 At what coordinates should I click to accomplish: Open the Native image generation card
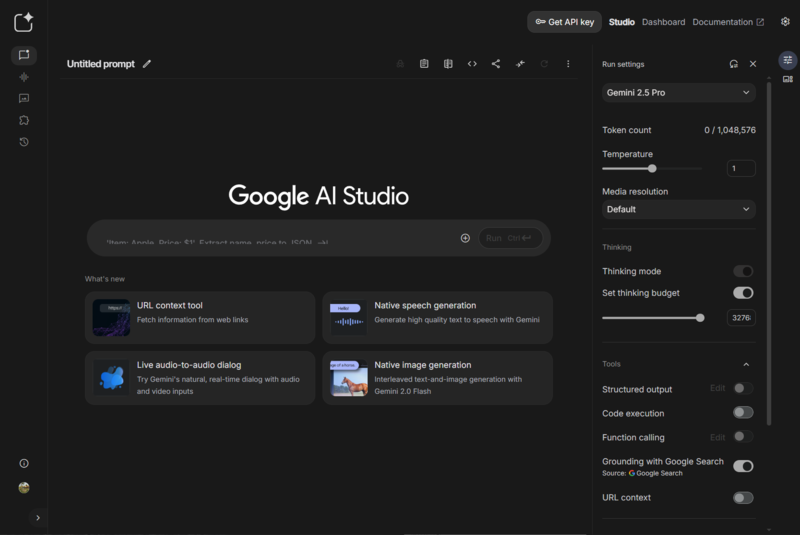coord(437,378)
